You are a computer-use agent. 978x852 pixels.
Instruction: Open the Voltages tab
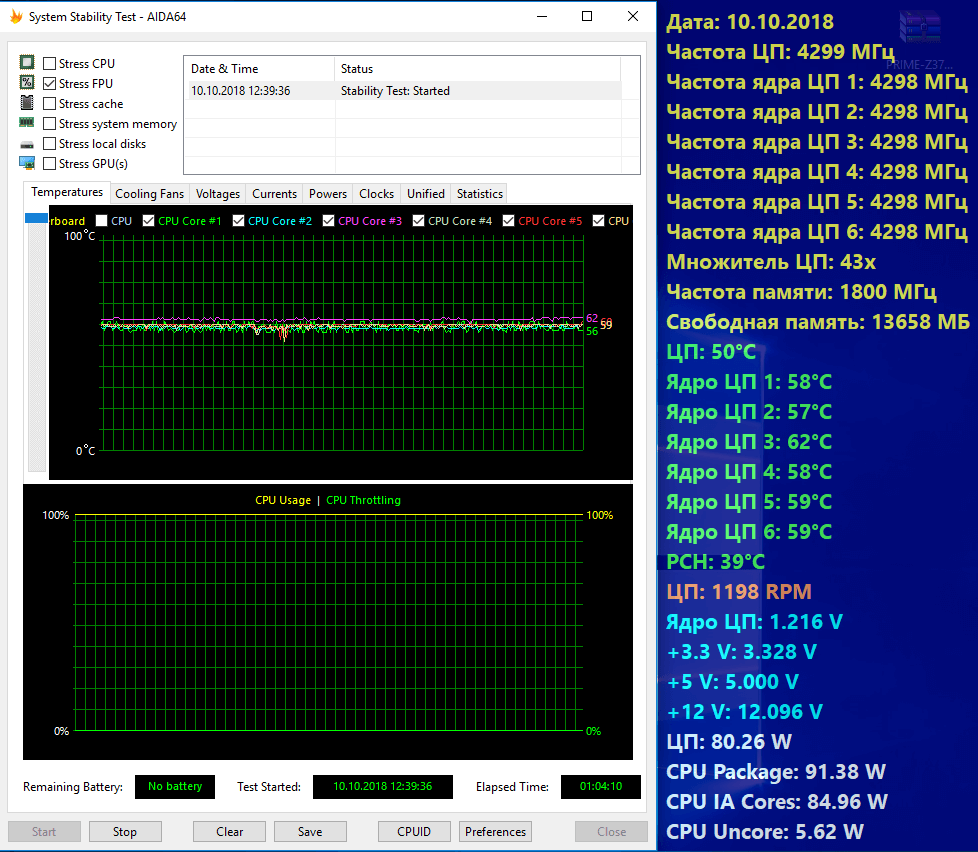tap(218, 194)
